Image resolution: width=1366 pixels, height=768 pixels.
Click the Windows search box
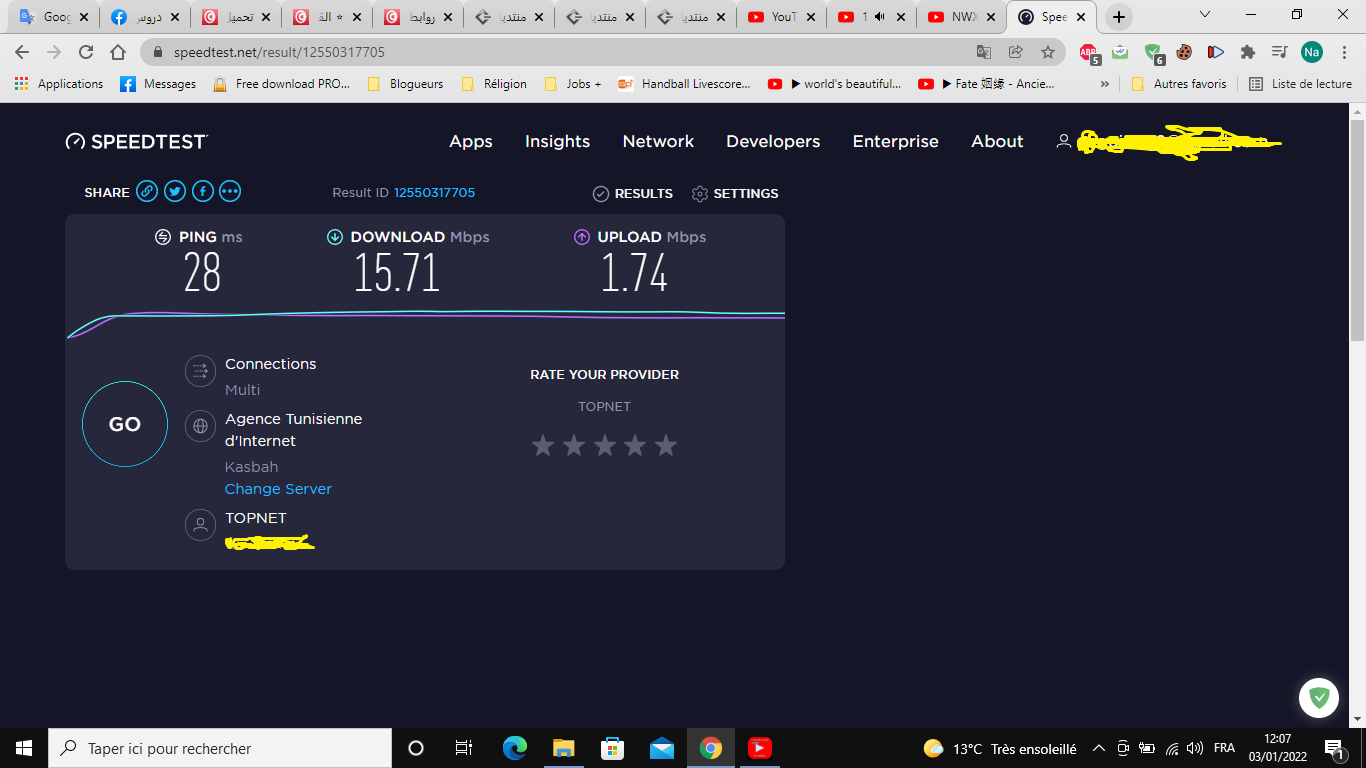[220, 748]
